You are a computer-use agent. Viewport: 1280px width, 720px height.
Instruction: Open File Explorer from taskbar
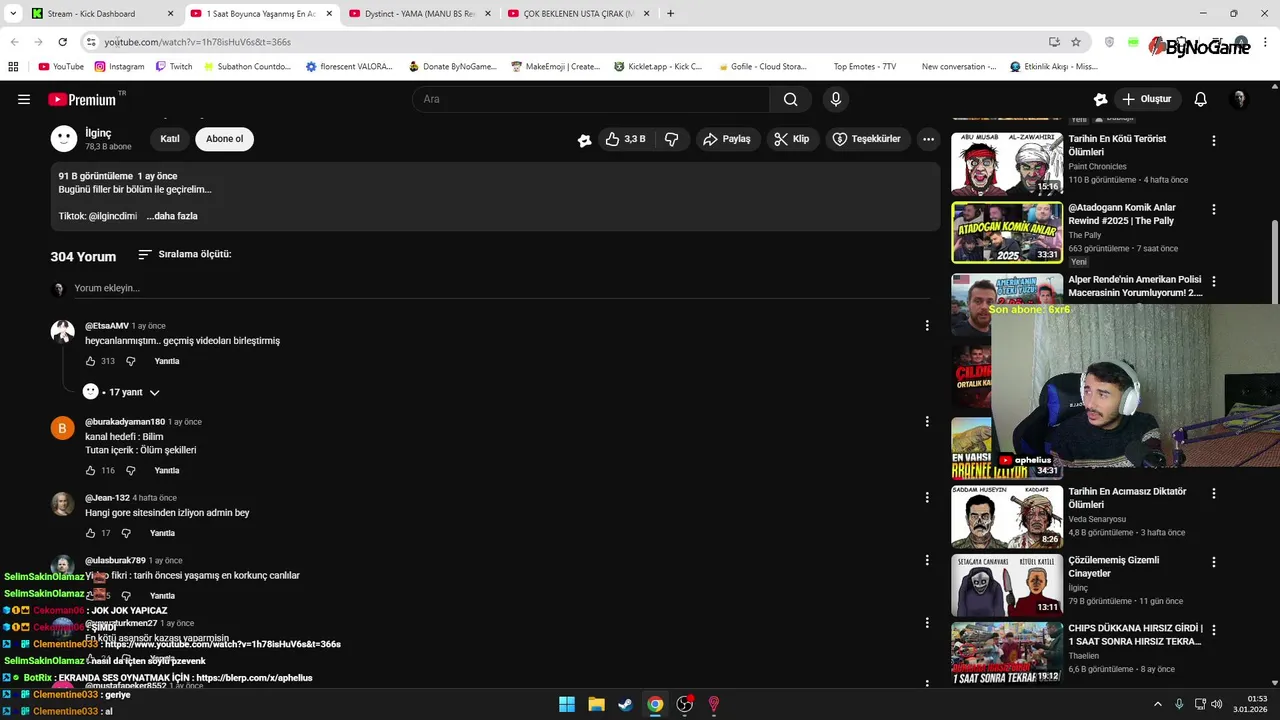coord(596,704)
